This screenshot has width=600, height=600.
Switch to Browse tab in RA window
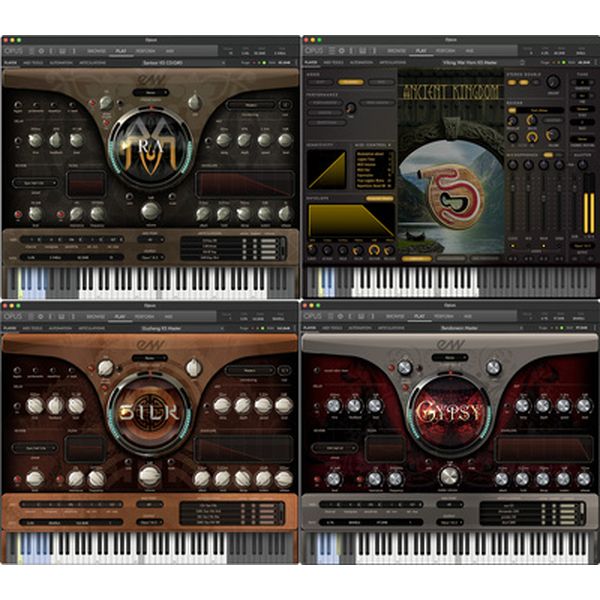tap(94, 49)
